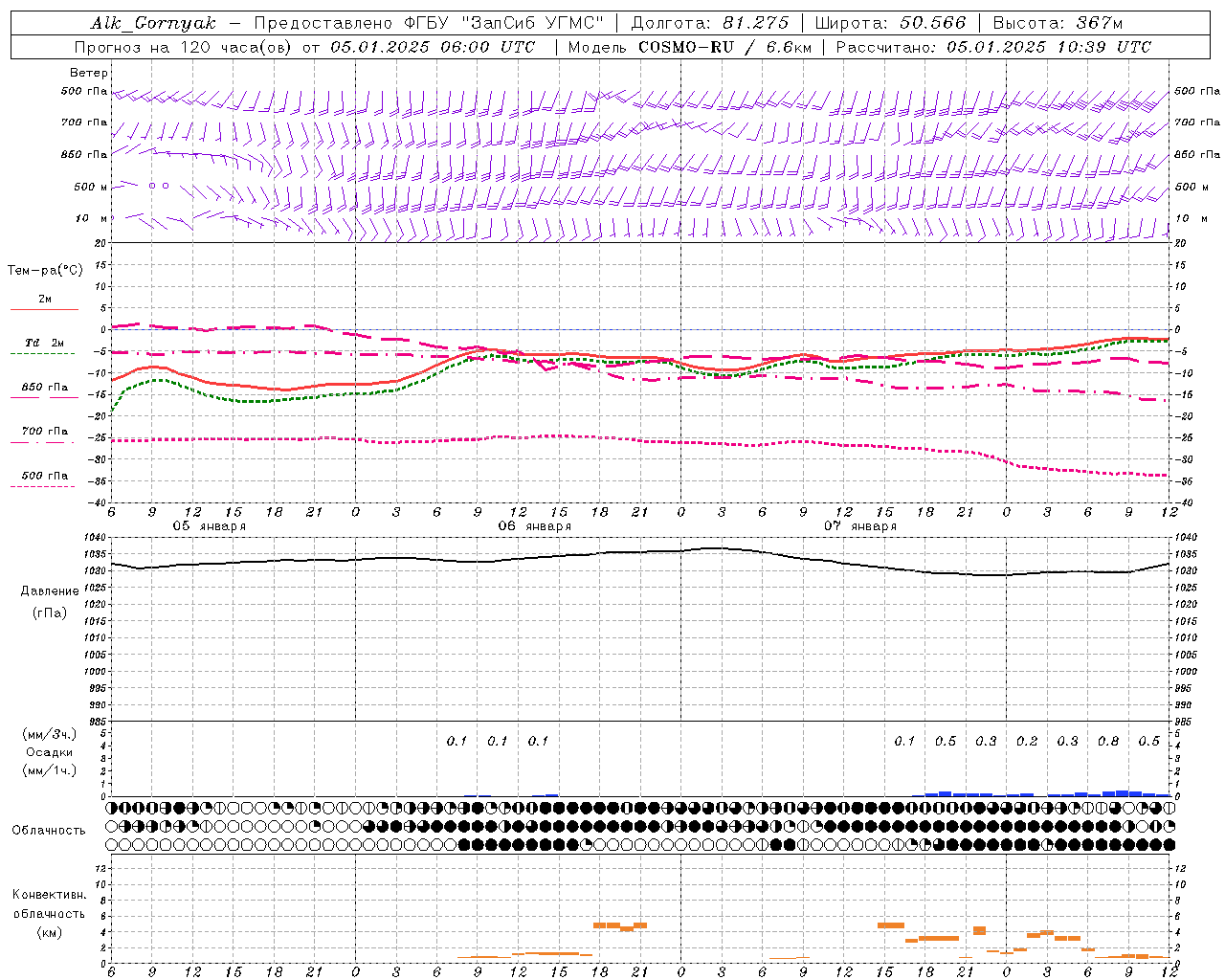Click the Конвективн. convective cloud label

tap(49, 895)
